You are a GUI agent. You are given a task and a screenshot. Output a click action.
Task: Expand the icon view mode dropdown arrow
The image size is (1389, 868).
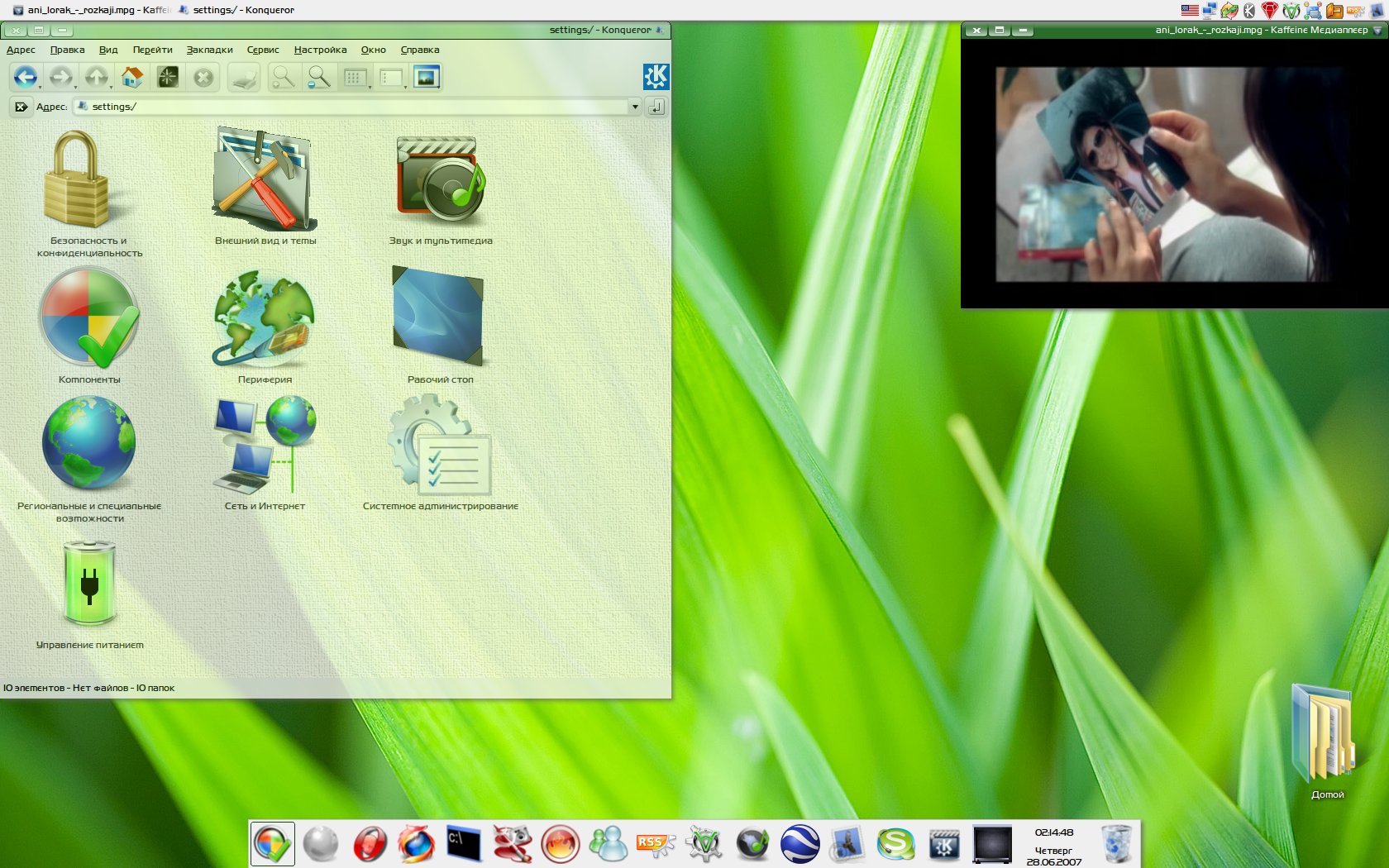pyautogui.click(x=370, y=86)
